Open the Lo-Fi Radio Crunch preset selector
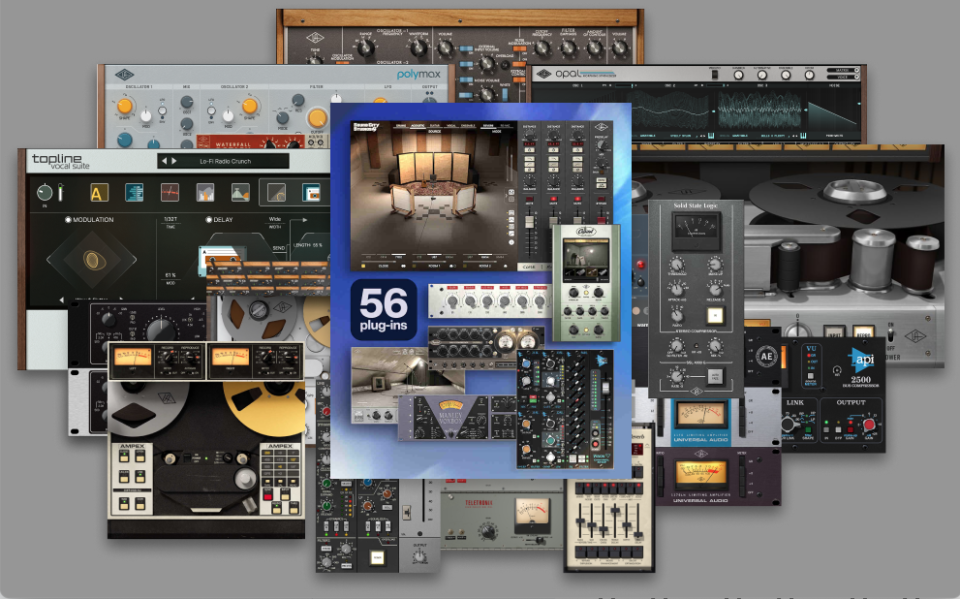The height and width of the screenshot is (599, 960). click(x=224, y=161)
